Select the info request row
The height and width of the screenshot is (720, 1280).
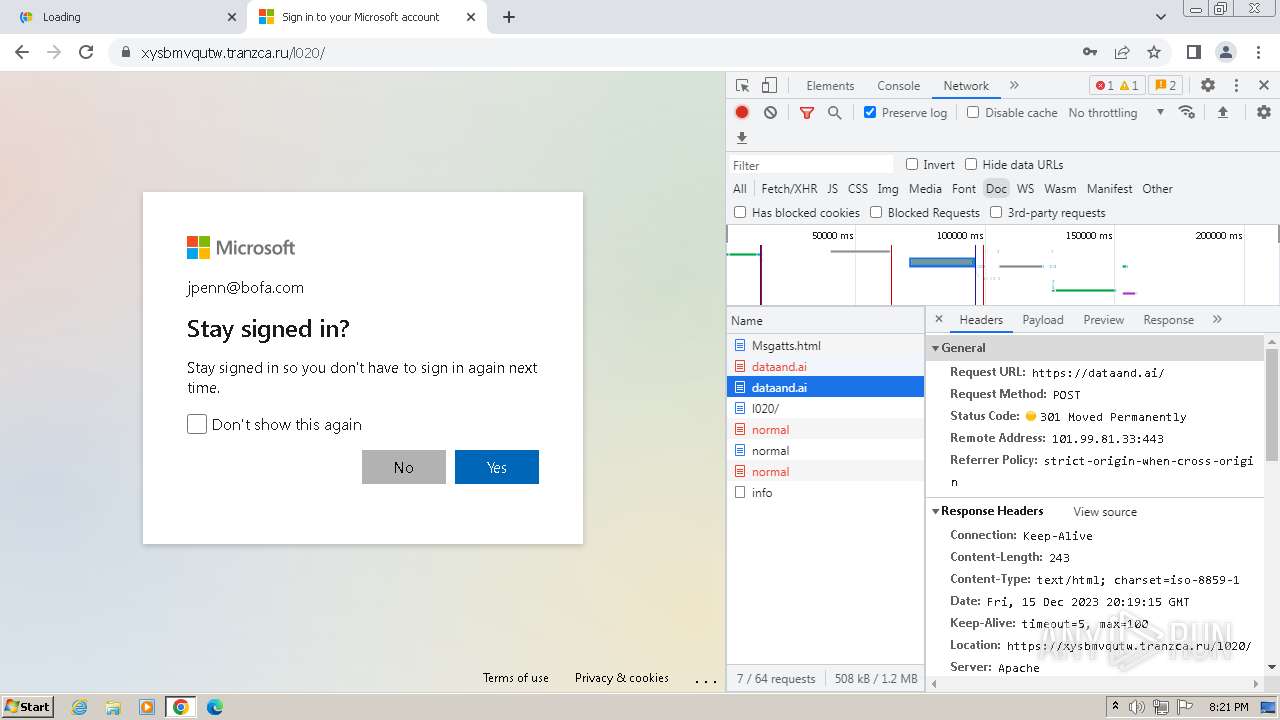[x=826, y=493]
